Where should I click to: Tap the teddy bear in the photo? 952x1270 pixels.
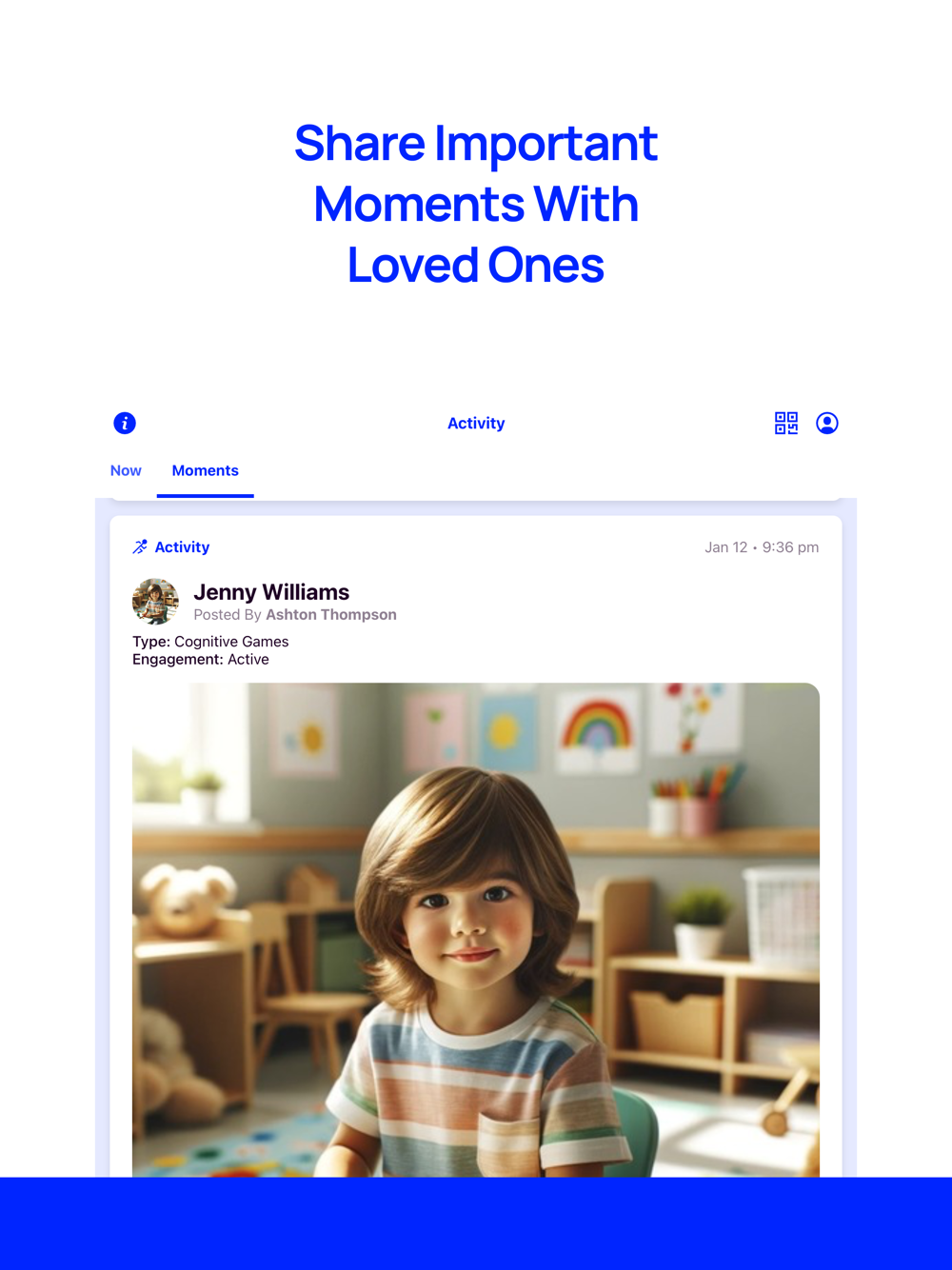click(187, 897)
